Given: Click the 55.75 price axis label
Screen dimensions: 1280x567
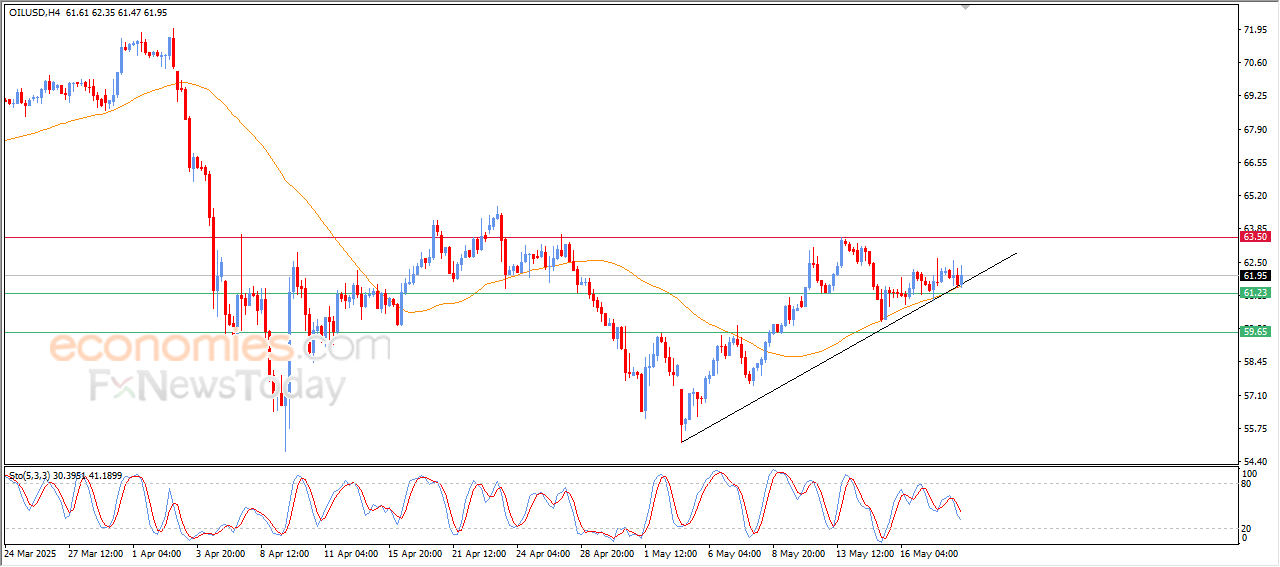Looking at the screenshot, I should tap(1255, 429).
